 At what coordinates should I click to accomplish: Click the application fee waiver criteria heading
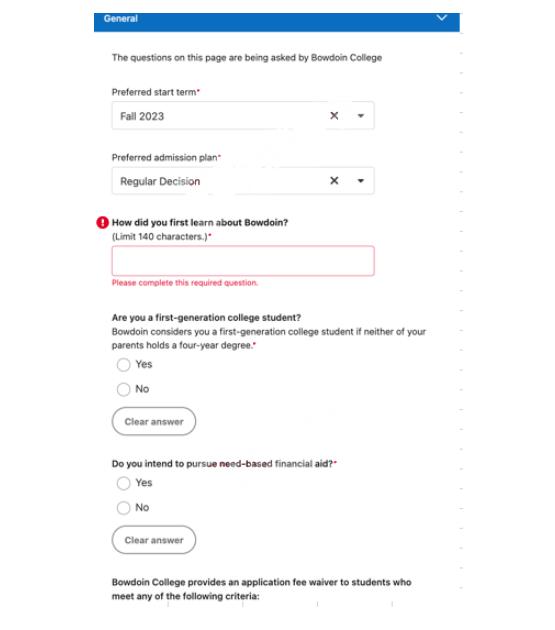pyautogui.click(x=262, y=589)
